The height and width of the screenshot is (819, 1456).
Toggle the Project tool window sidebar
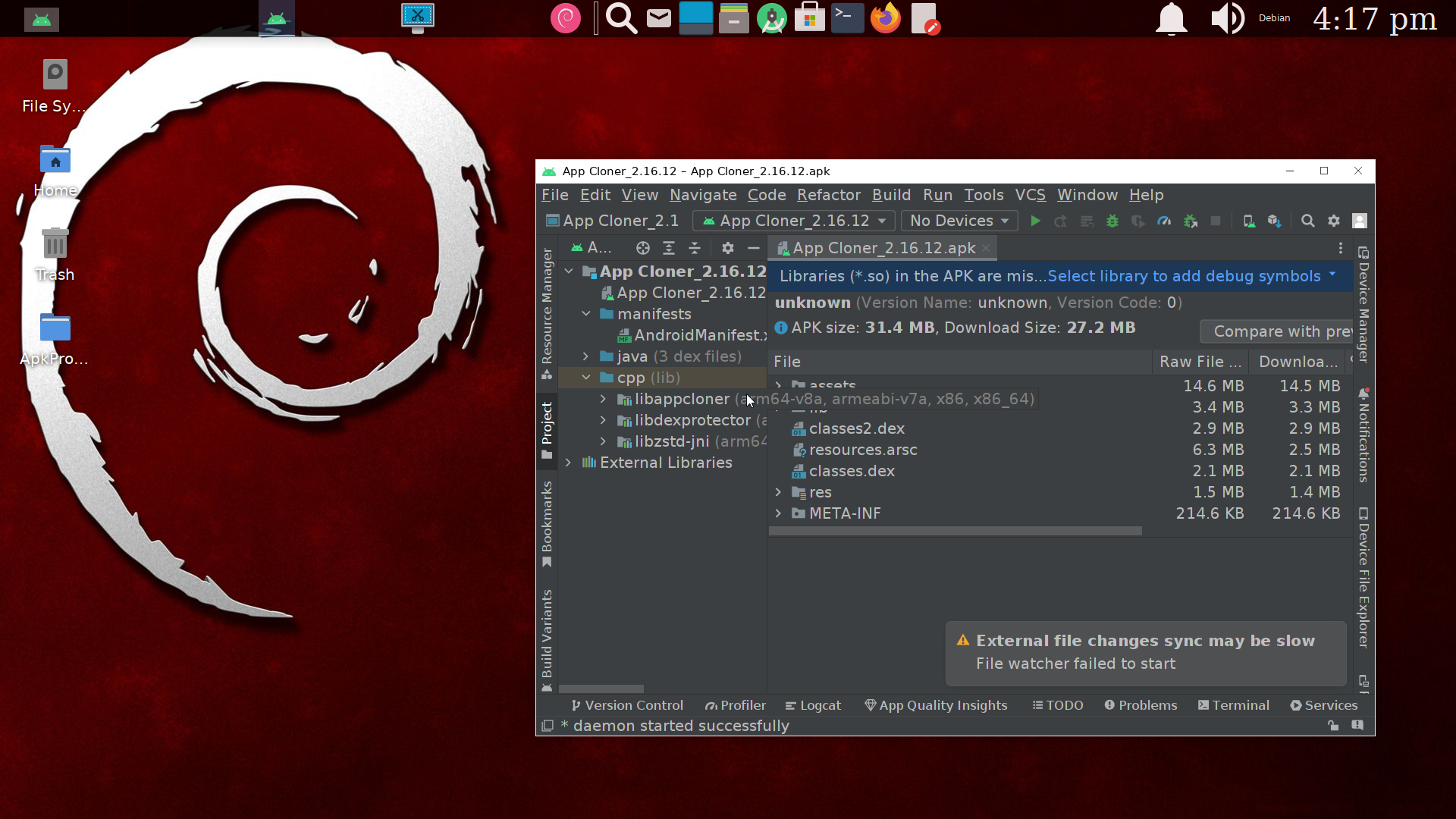point(547,430)
